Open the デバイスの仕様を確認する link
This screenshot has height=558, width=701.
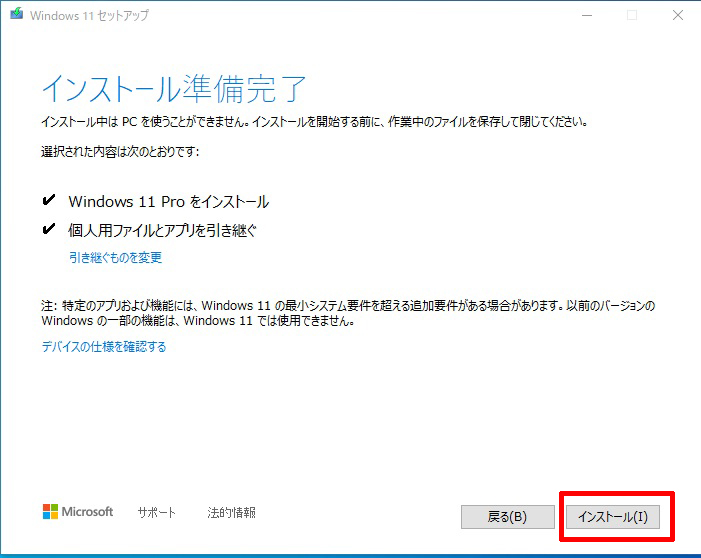[x=104, y=347]
